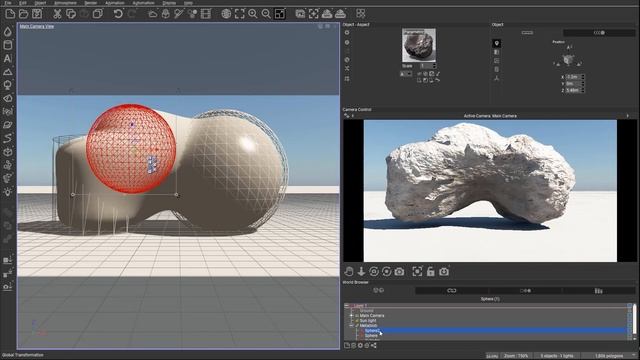The width and height of the screenshot is (640, 360).
Task: Click the downward arrow icon below the camera preview
Action: pos(361,271)
